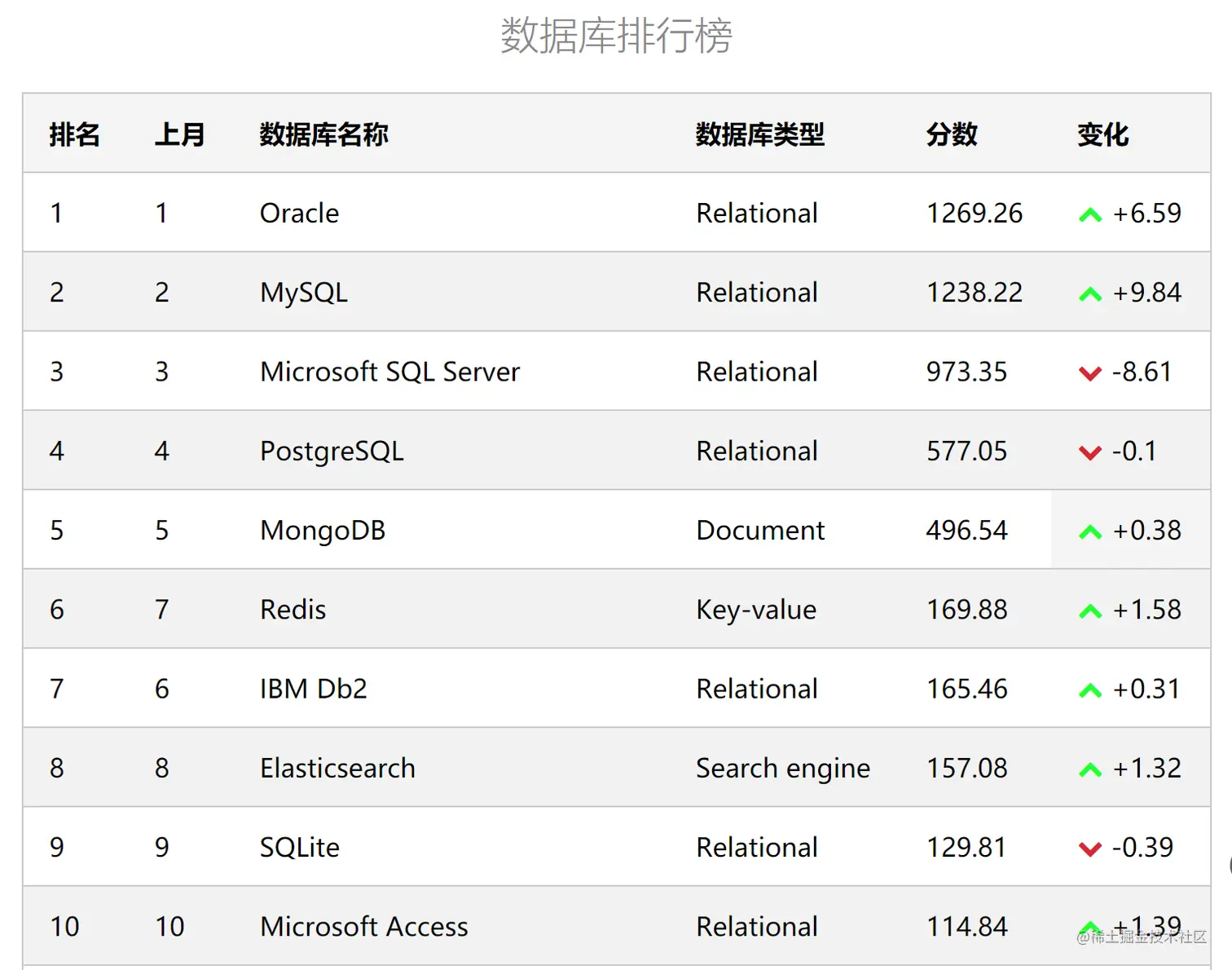Select the SQLite database name
The width and height of the screenshot is (1232, 970).
pos(299,848)
